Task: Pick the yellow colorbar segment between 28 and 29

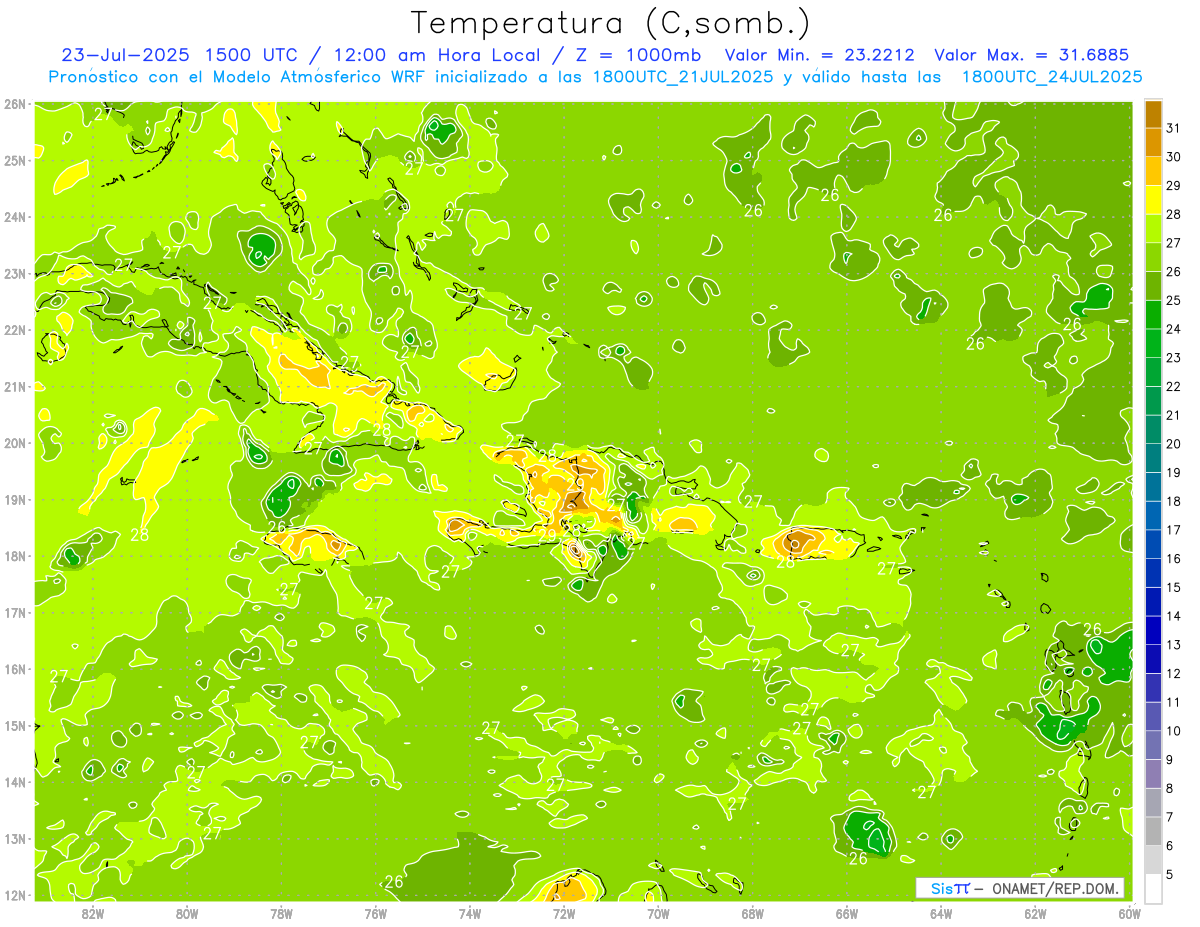Action: pyautogui.click(x=1153, y=200)
